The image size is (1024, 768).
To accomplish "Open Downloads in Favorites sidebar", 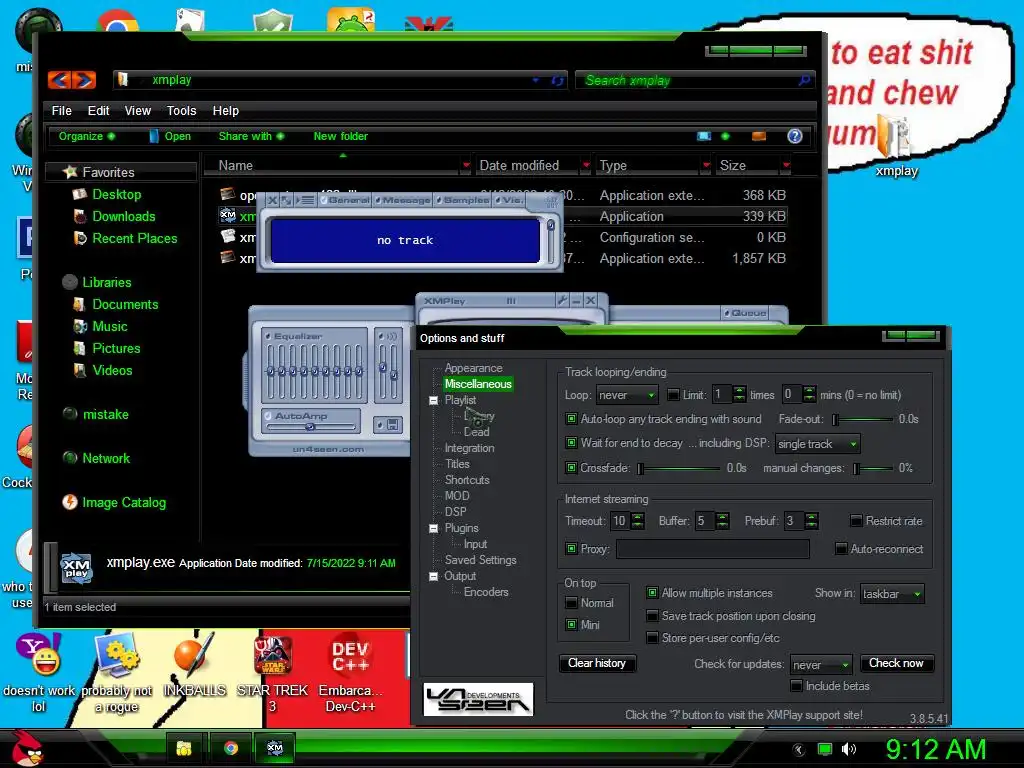I will pyautogui.click(x=123, y=216).
